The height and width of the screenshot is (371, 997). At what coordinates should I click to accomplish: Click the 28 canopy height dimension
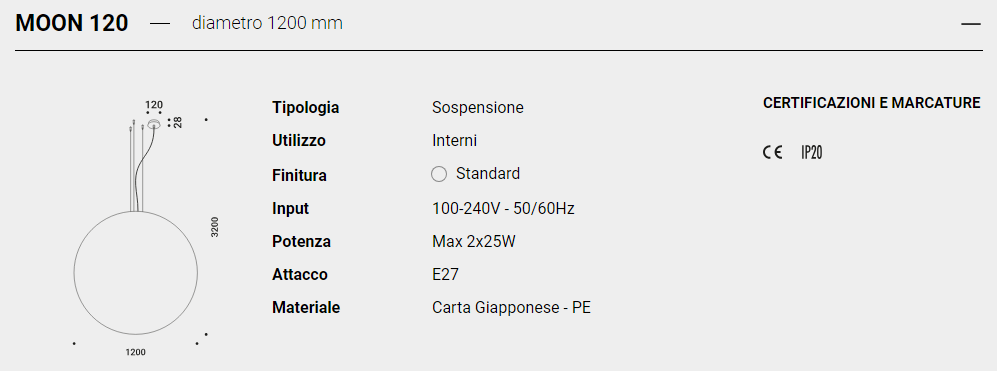pos(178,122)
